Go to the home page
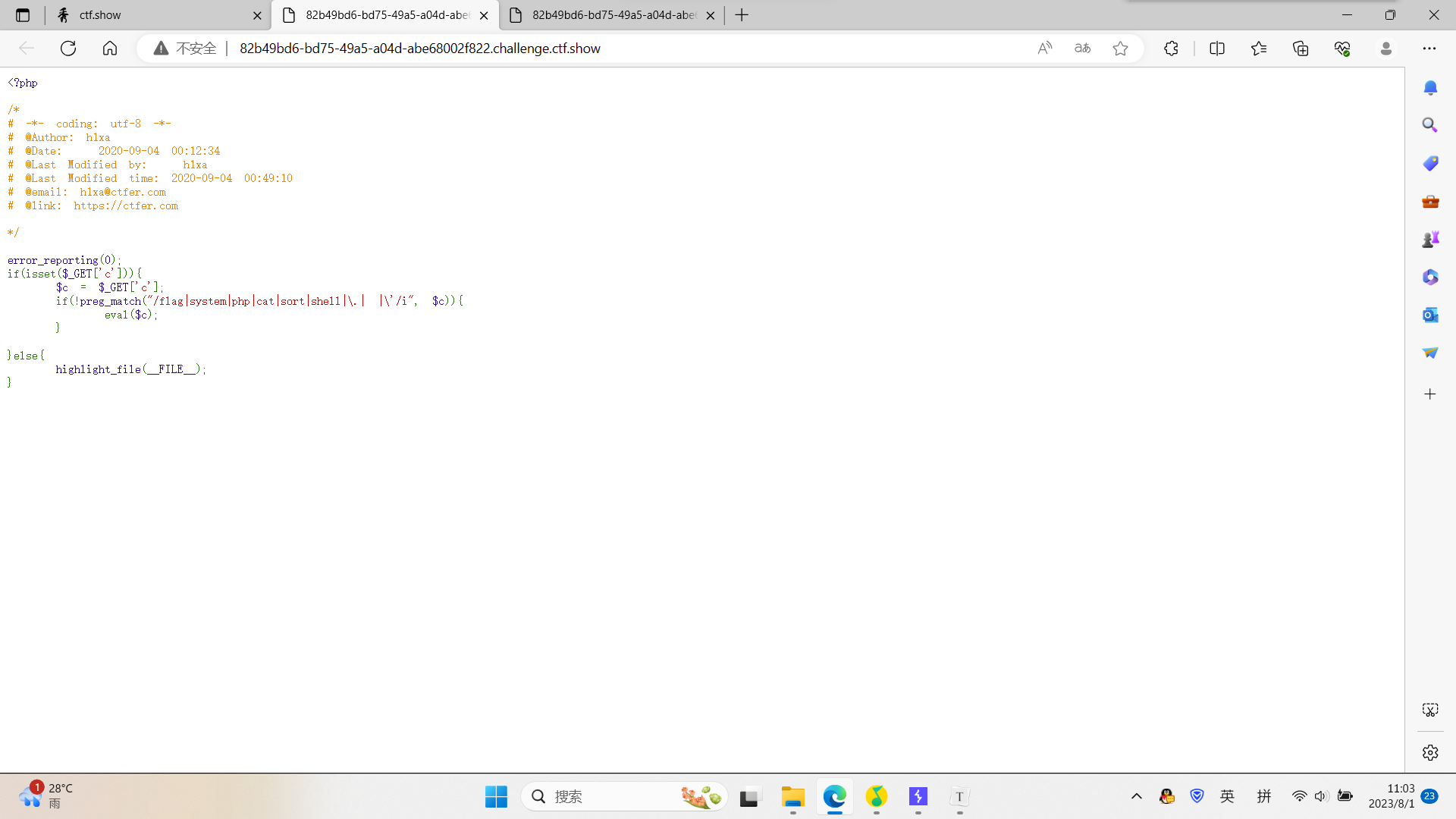This screenshot has width=1456, height=819. (110, 49)
